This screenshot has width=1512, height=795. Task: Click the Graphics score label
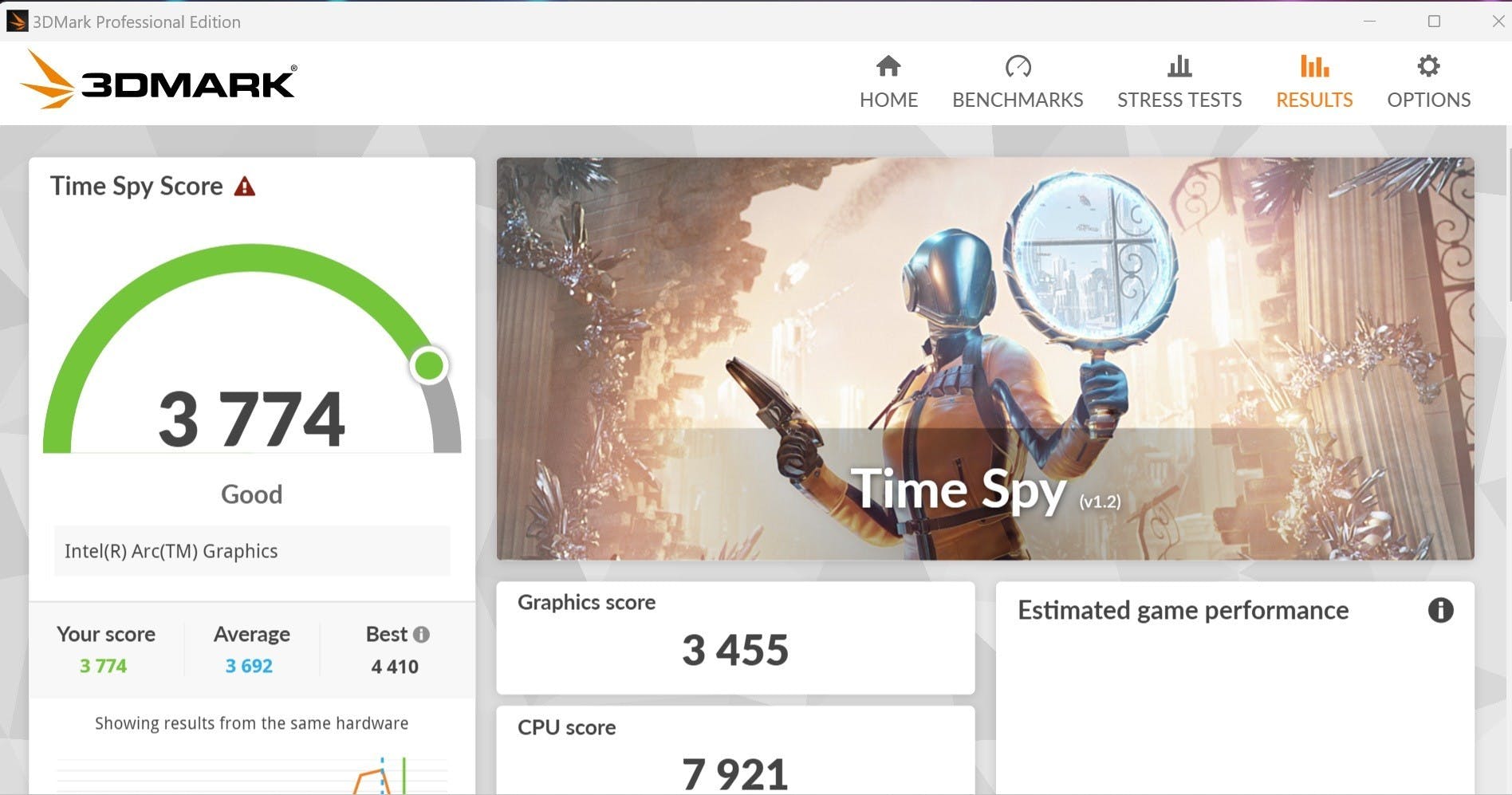(x=586, y=602)
